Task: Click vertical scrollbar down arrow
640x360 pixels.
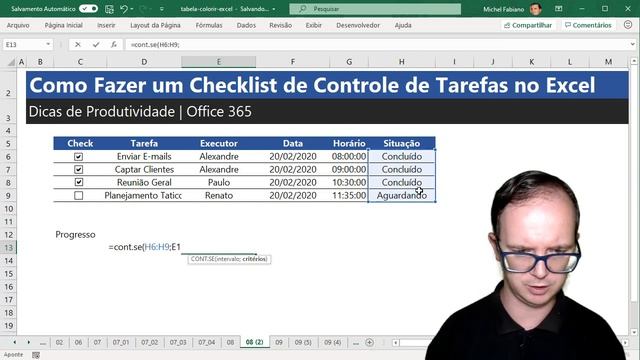Action: (634, 332)
